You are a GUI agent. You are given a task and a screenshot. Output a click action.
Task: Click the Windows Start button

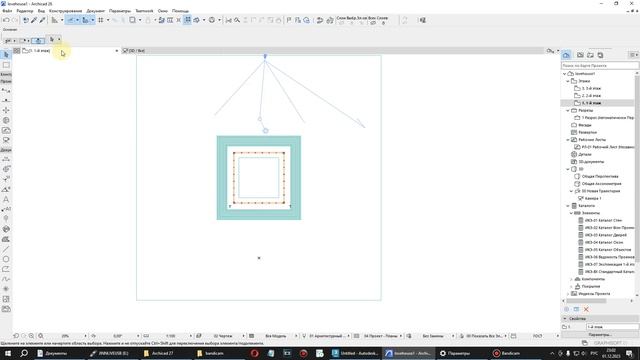(8, 353)
